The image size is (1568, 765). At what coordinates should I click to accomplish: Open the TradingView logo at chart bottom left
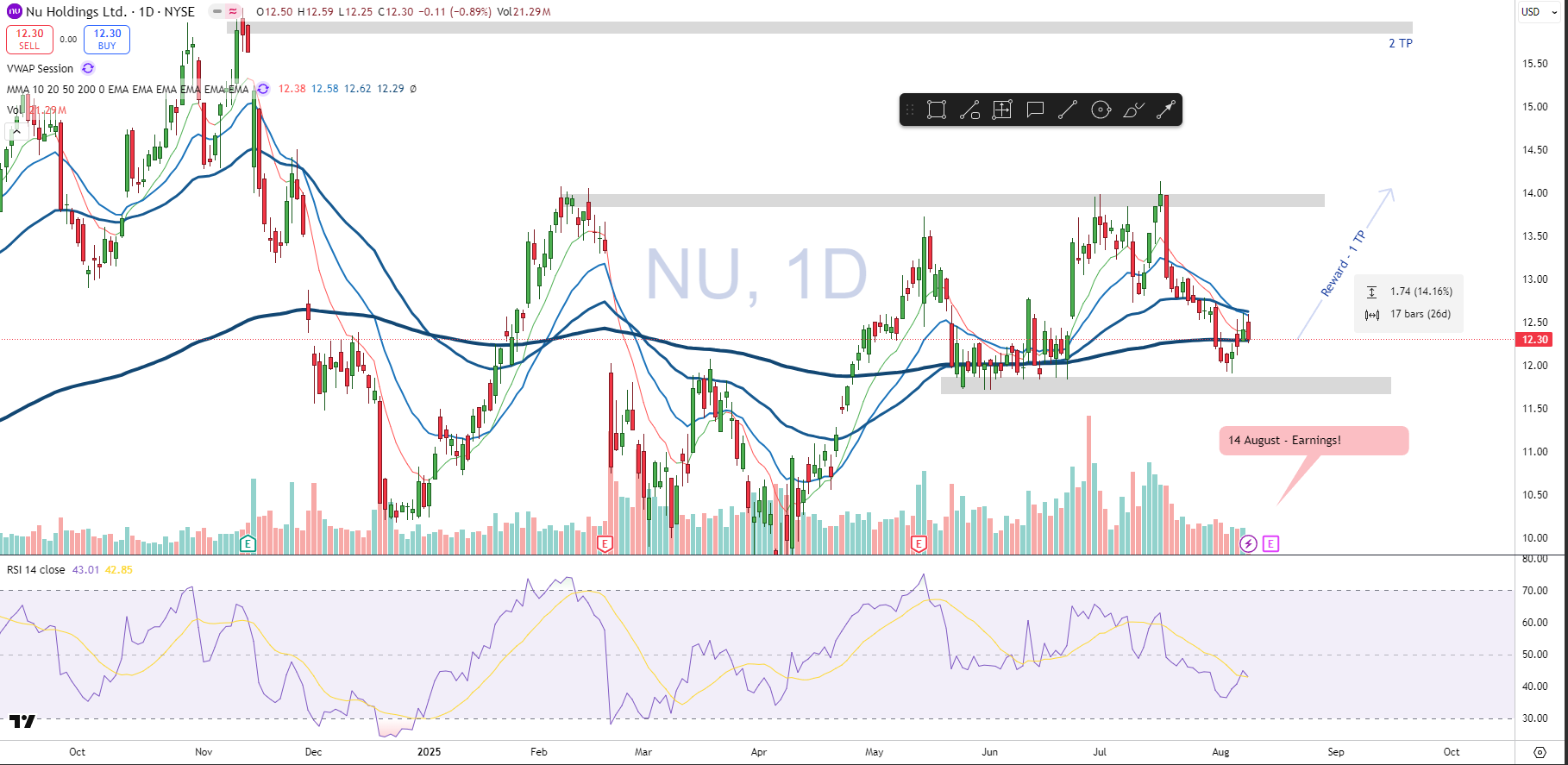(22, 721)
